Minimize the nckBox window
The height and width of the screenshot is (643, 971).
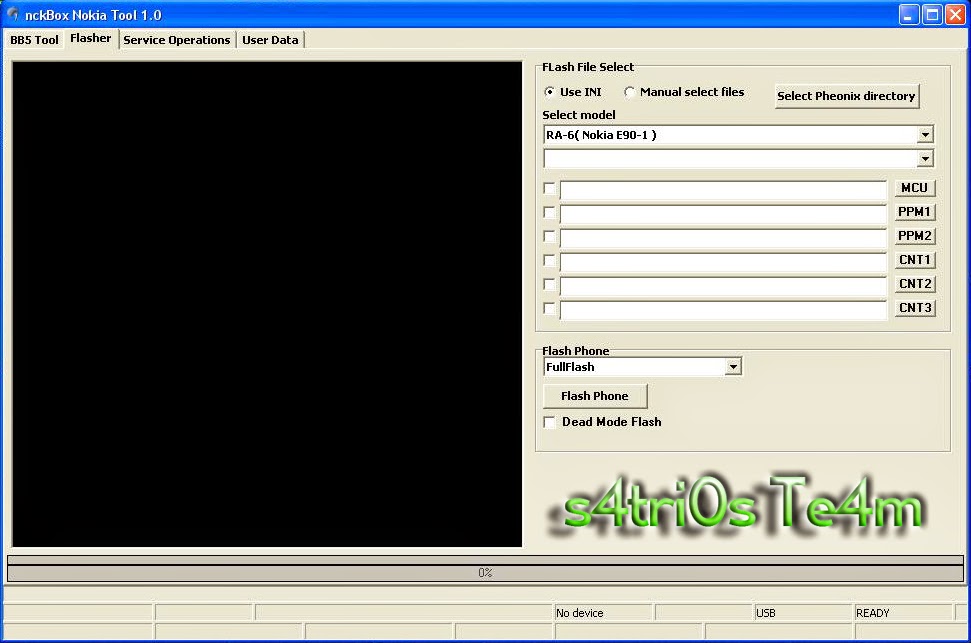pyautogui.click(x=908, y=14)
